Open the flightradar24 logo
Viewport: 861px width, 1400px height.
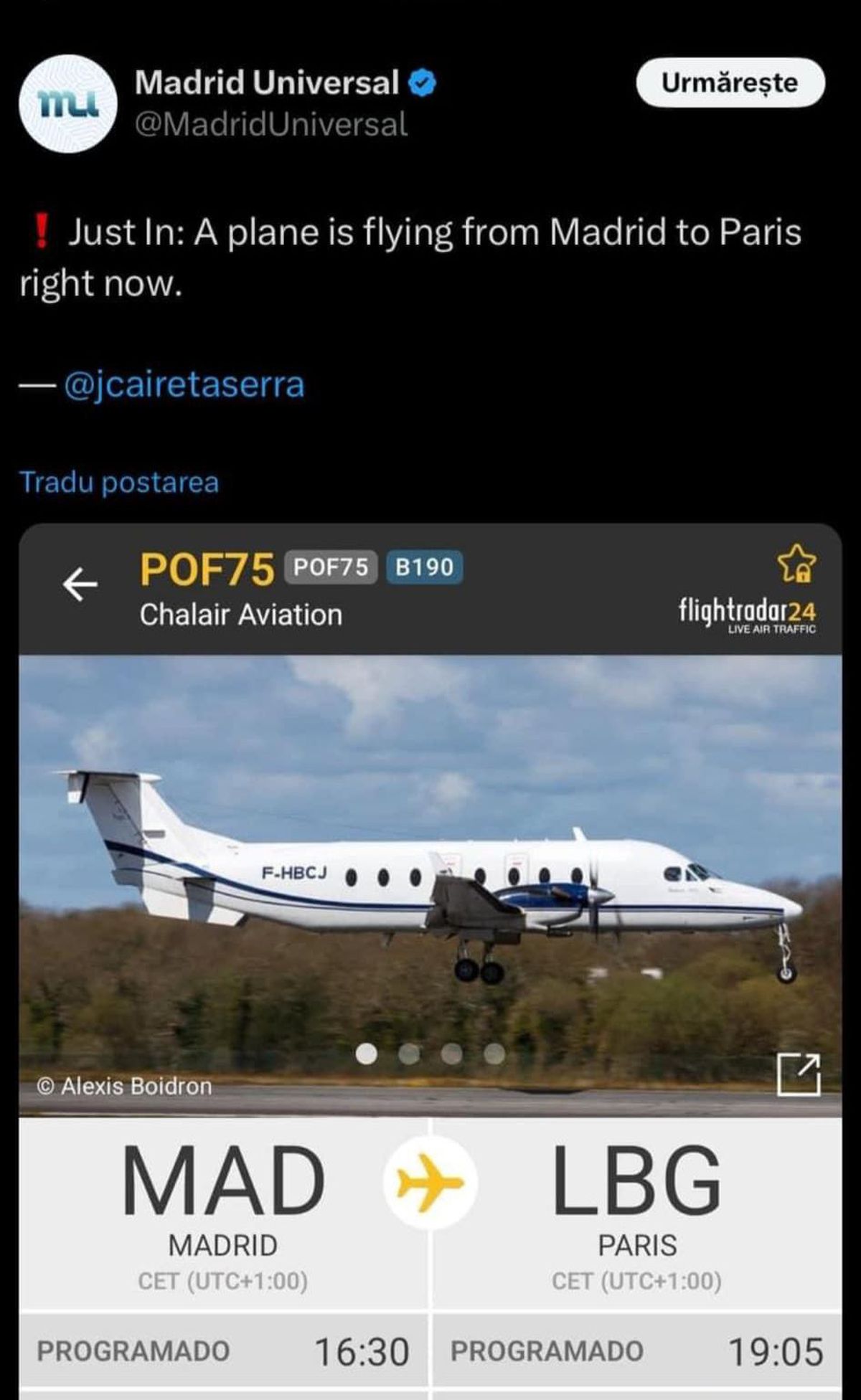(x=747, y=615)
